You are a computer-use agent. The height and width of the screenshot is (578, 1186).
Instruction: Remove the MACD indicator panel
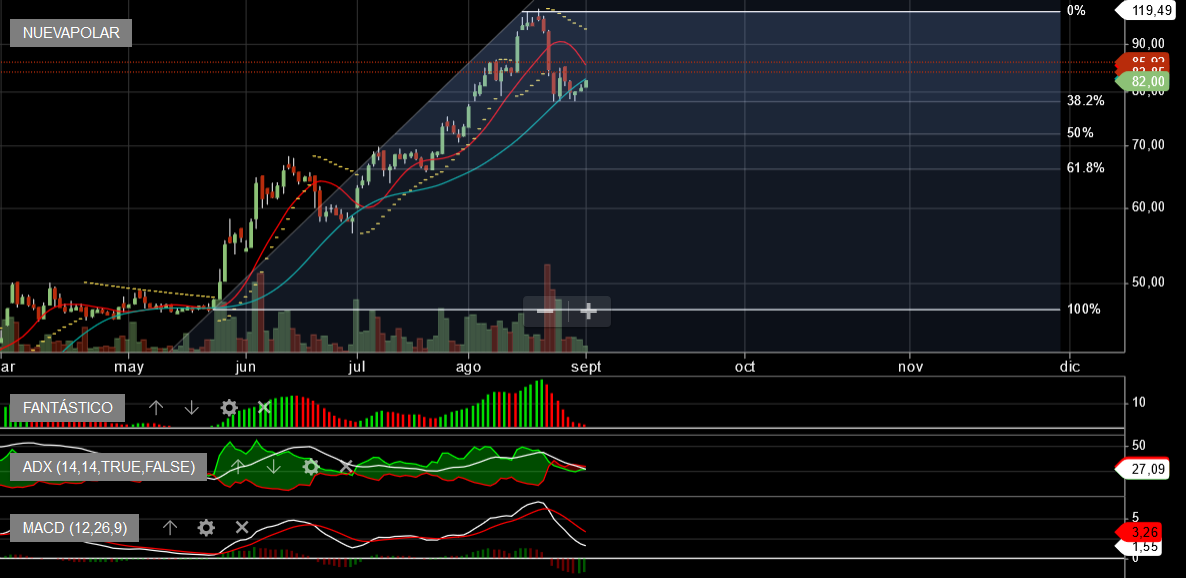tap(242, 527)
